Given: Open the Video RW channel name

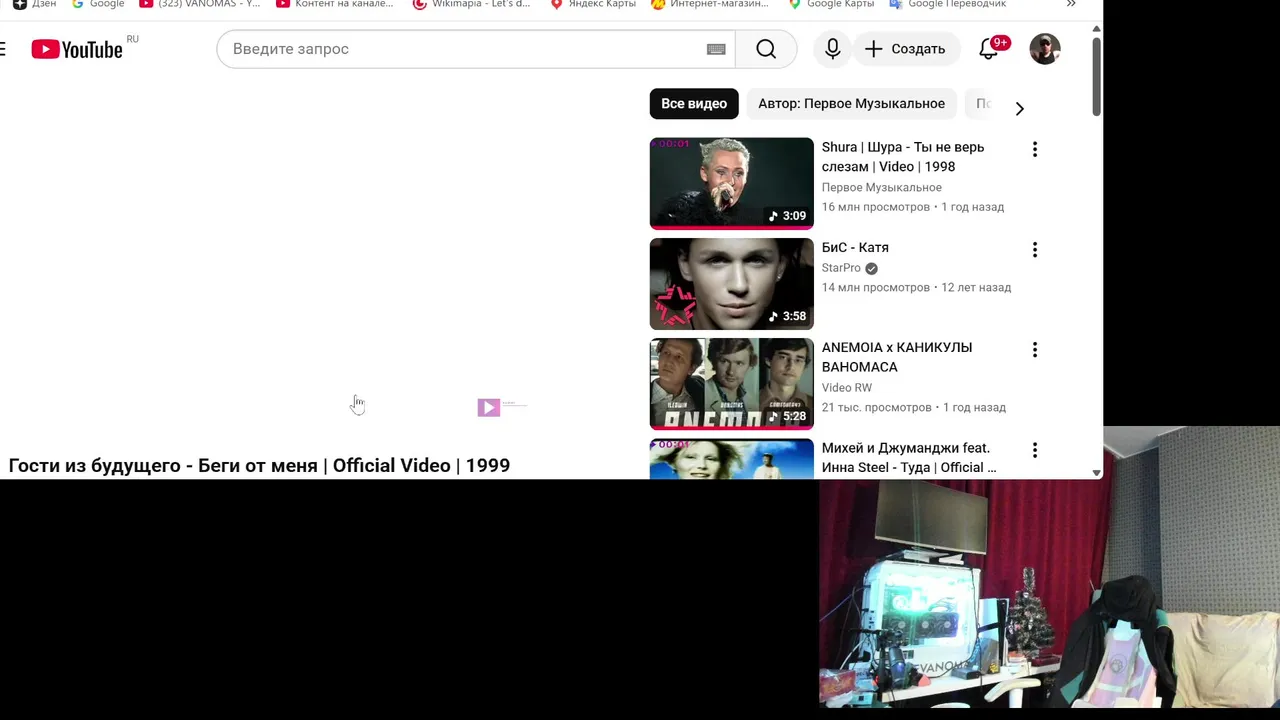Looking at the screenshot, I should pyautogui.click(x=847, y=388).
